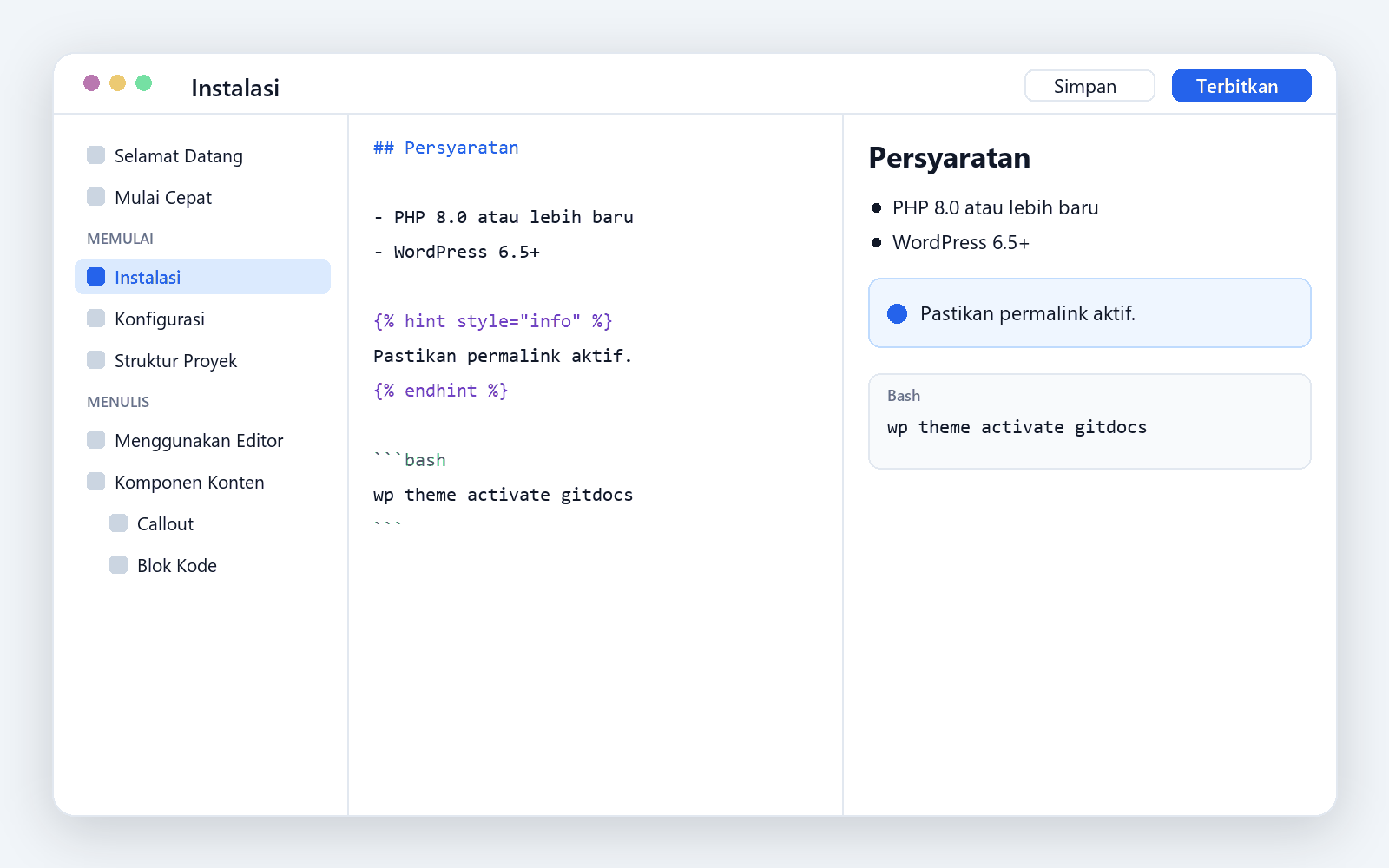Viewport: 1389px width, 868px height.
Task: Click the preview code "wp theme activate gitdocs"
Action: click(1017, 427)
